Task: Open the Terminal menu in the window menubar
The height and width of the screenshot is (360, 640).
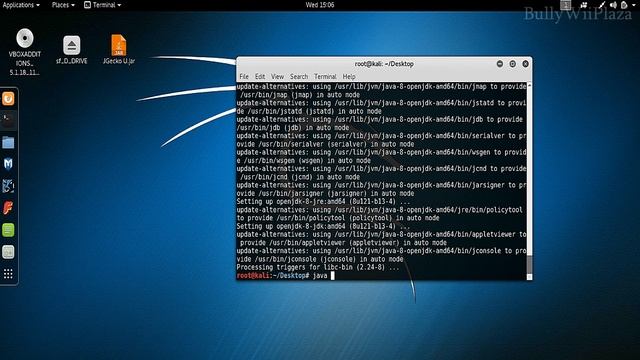Action: tap(325, 76)
